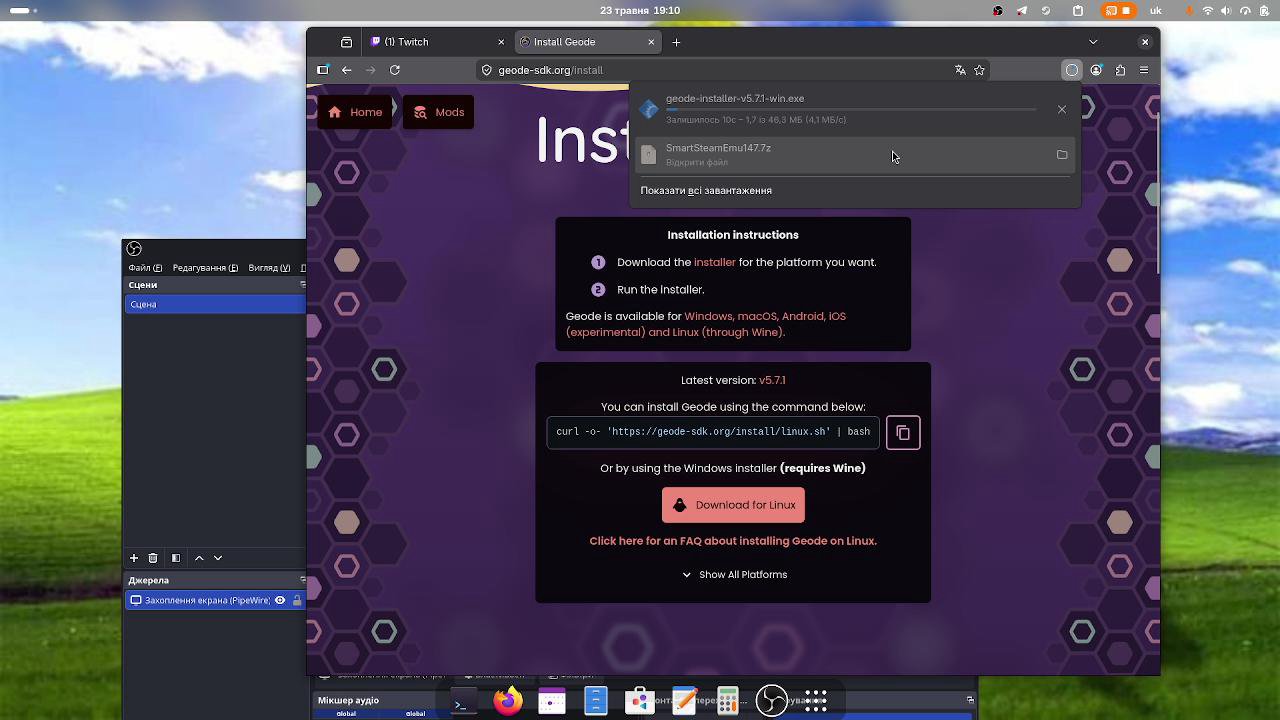Screen dimensions: 1280x720
Task: Click the tab overview icon left of Twitch tab
Action: point(346,42)
